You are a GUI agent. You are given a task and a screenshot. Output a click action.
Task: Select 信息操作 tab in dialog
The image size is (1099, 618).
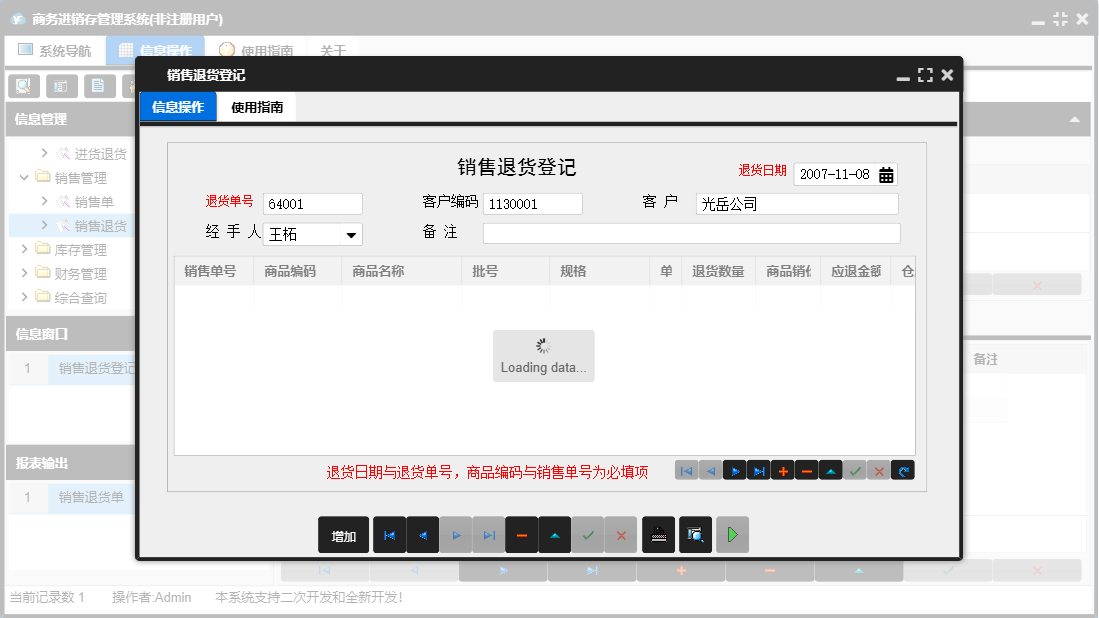click(177, 107)
